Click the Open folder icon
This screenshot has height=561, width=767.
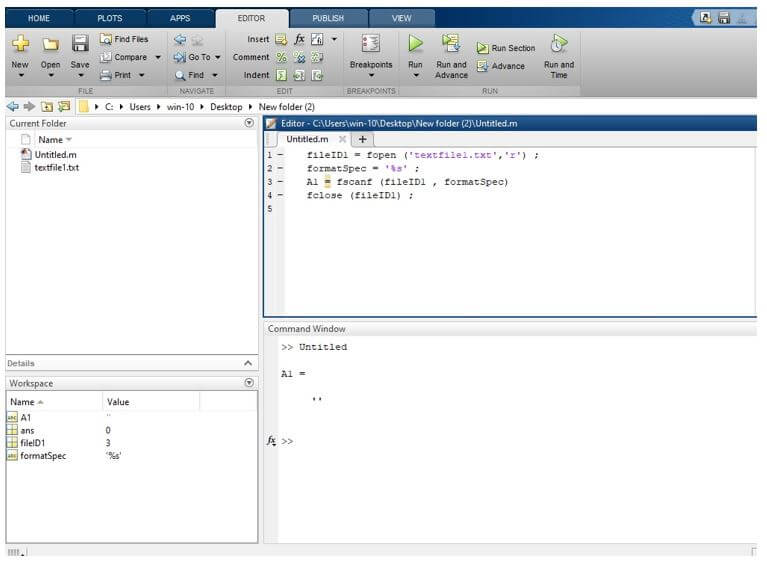[50, 44]
